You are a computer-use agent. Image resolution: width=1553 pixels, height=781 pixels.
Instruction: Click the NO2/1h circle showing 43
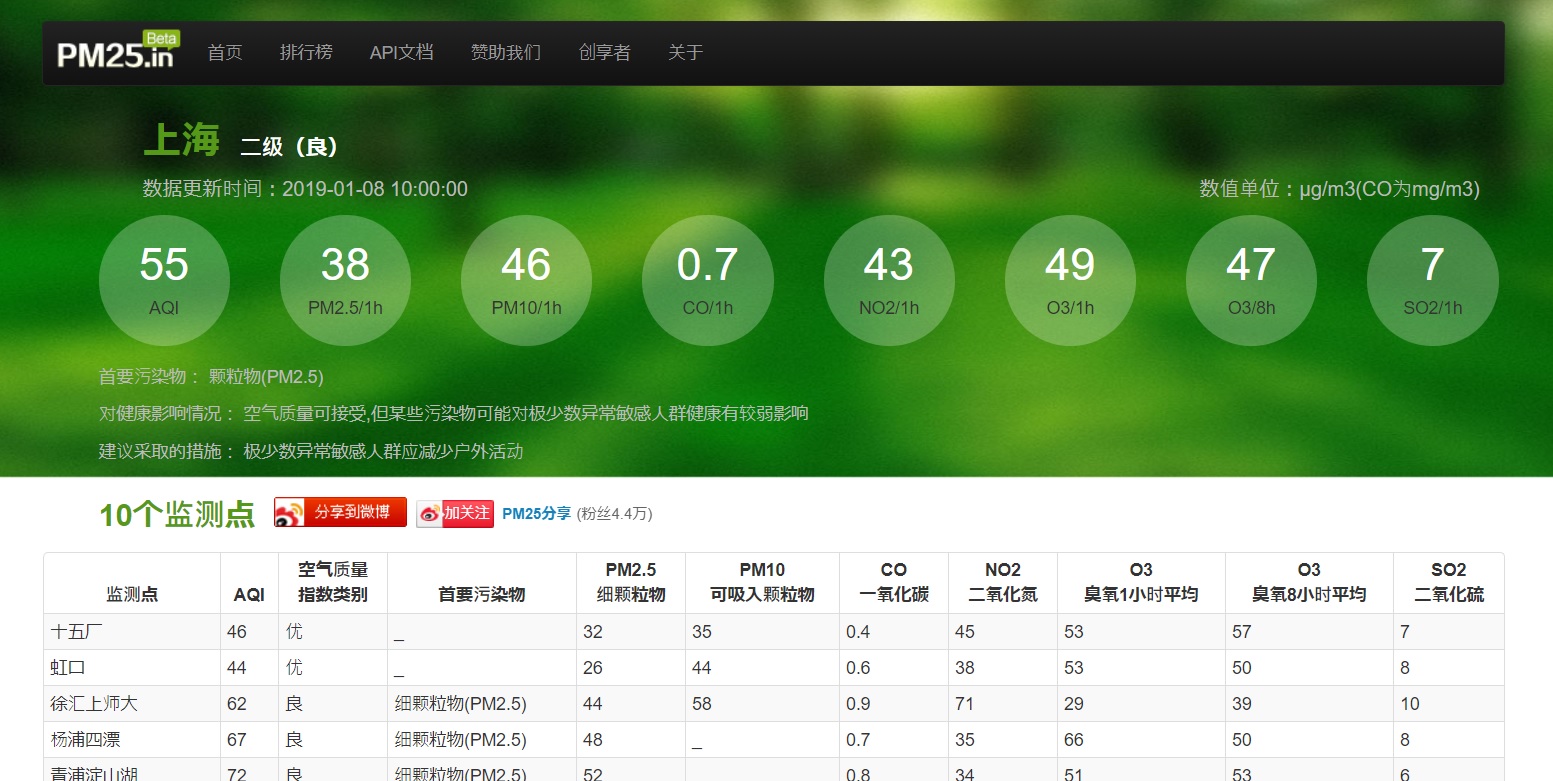889,280
